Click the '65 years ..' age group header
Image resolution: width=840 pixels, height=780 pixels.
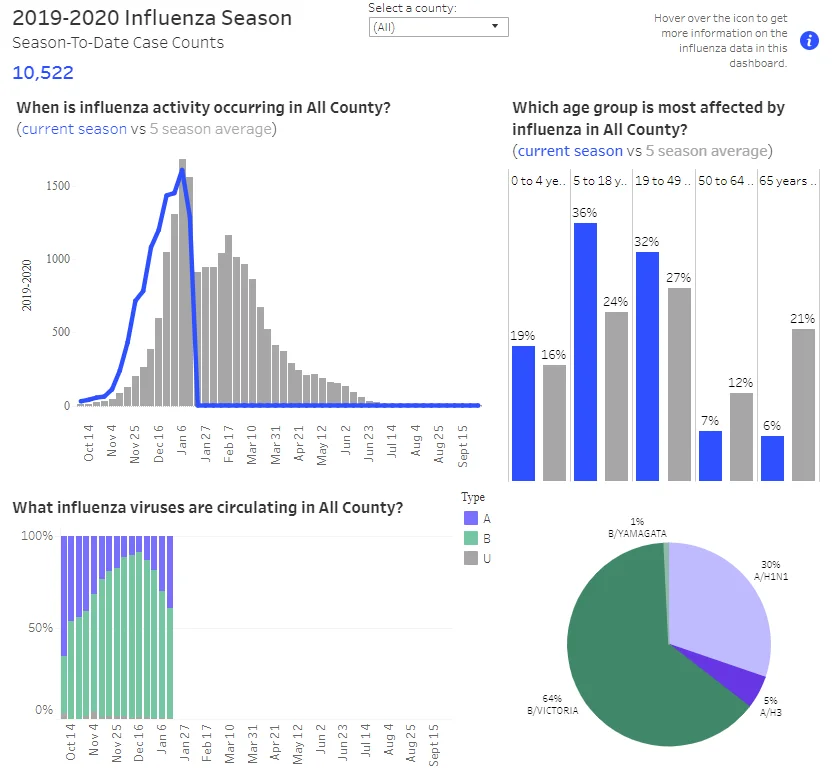[x=788, y=181]
